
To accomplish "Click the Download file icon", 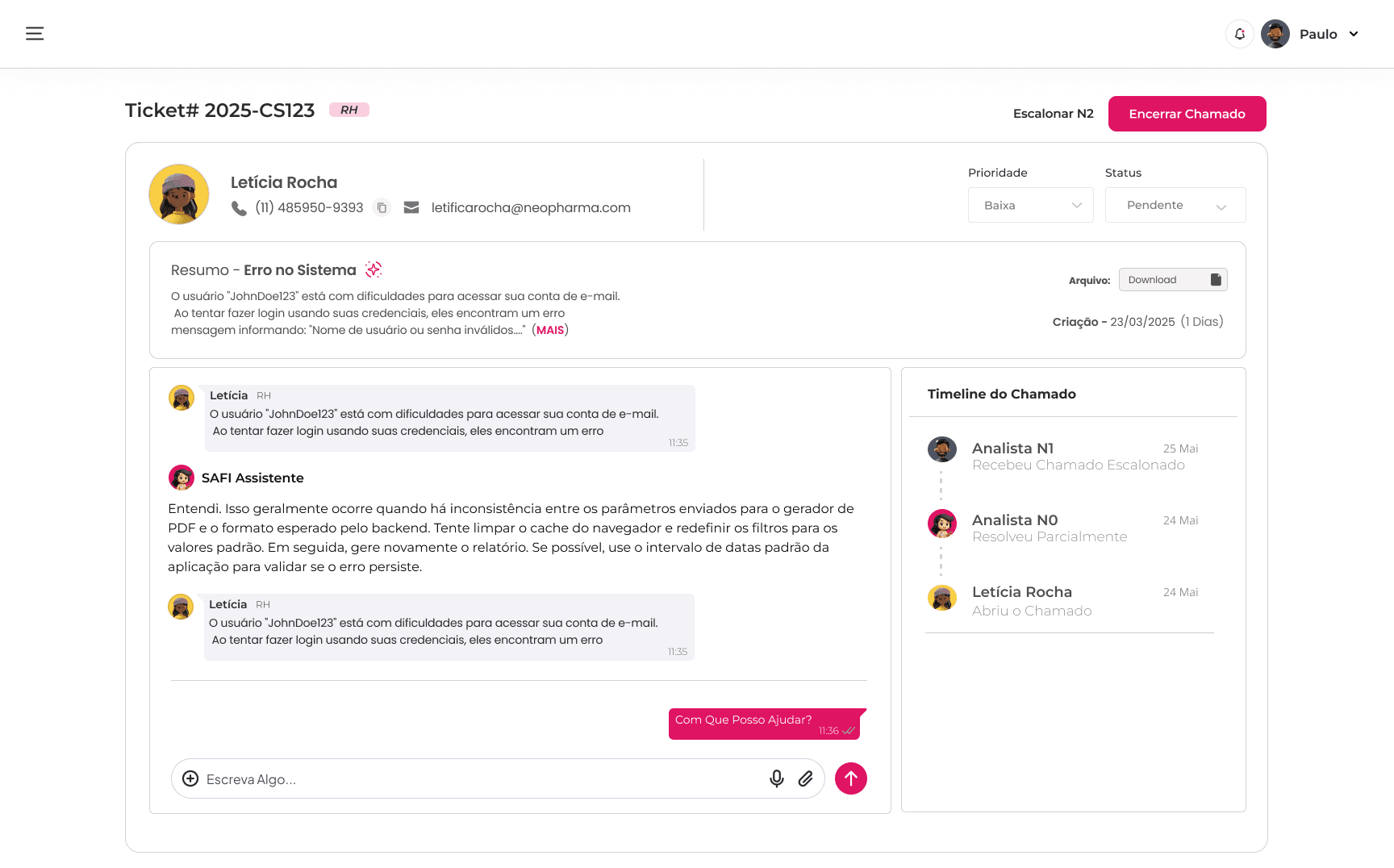I will 1216,280.
